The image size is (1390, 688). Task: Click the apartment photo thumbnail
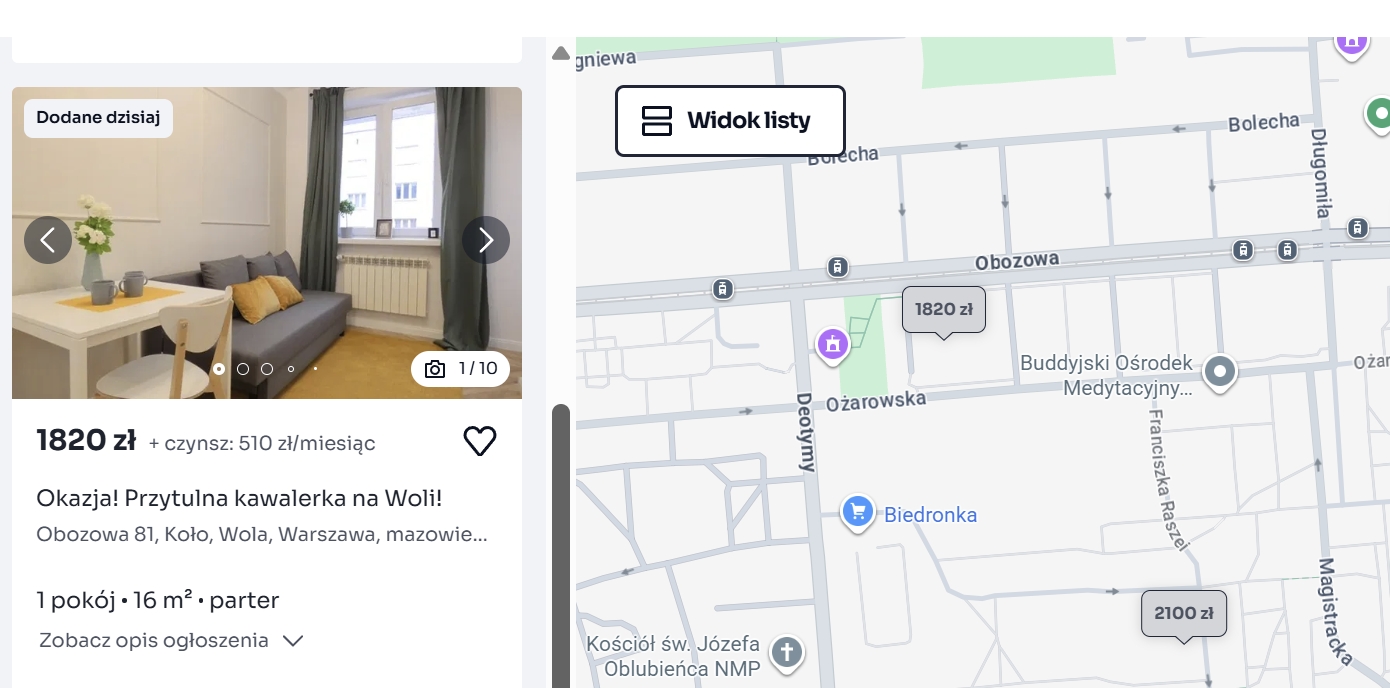[267, 243]
